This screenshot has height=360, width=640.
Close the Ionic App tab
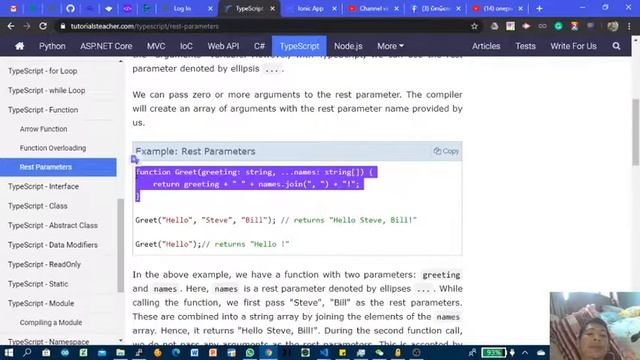pos(334,8)
